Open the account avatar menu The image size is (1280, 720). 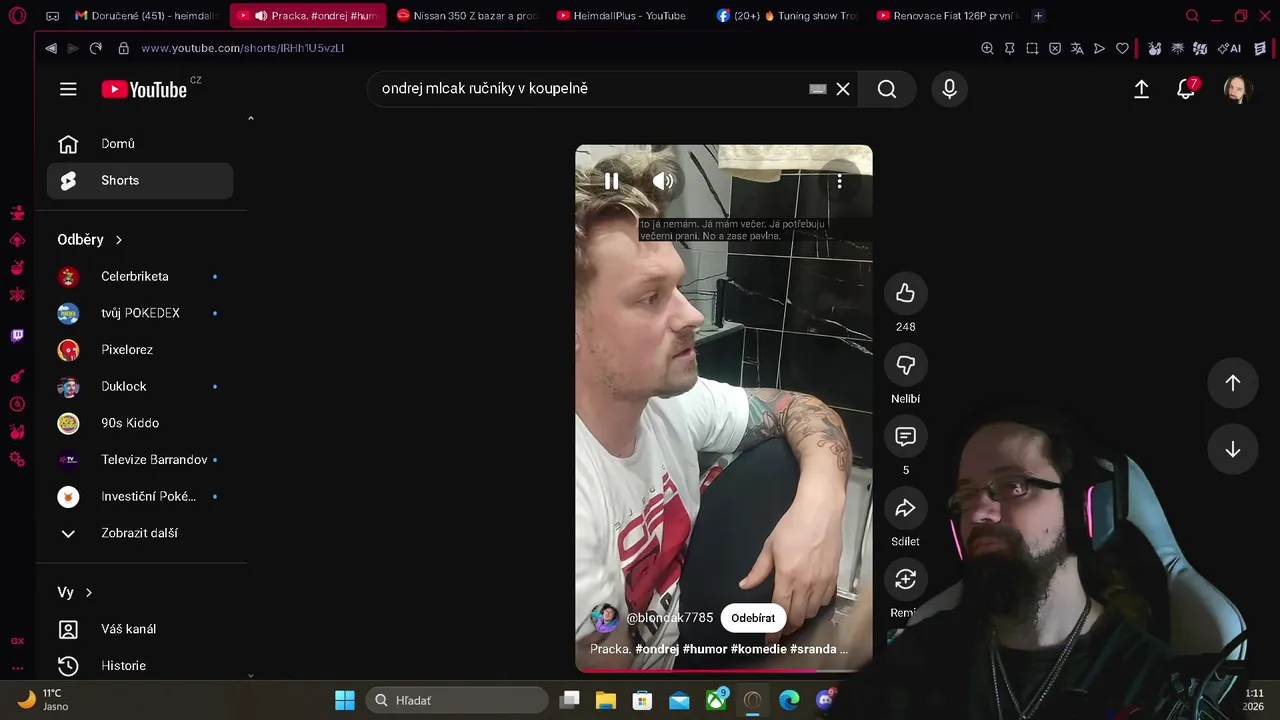coord(1238,89)
